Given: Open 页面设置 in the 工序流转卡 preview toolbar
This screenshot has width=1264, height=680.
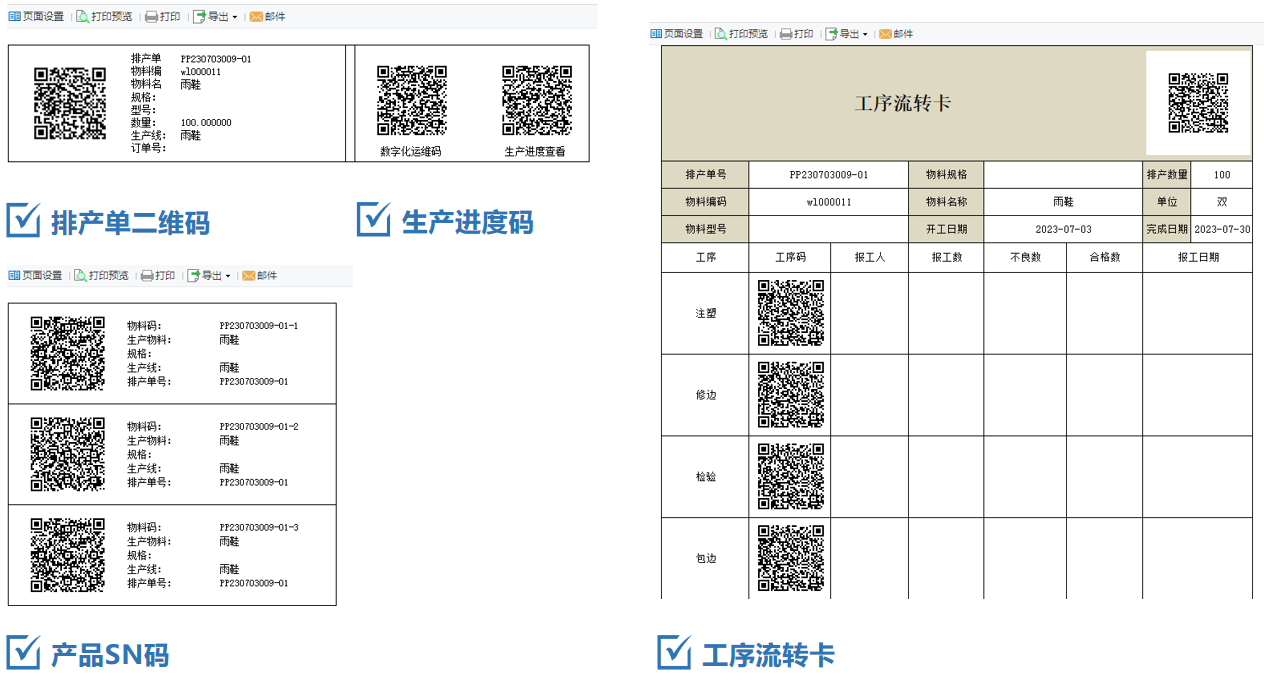Looking at the screenshot, I should [677, 34].
